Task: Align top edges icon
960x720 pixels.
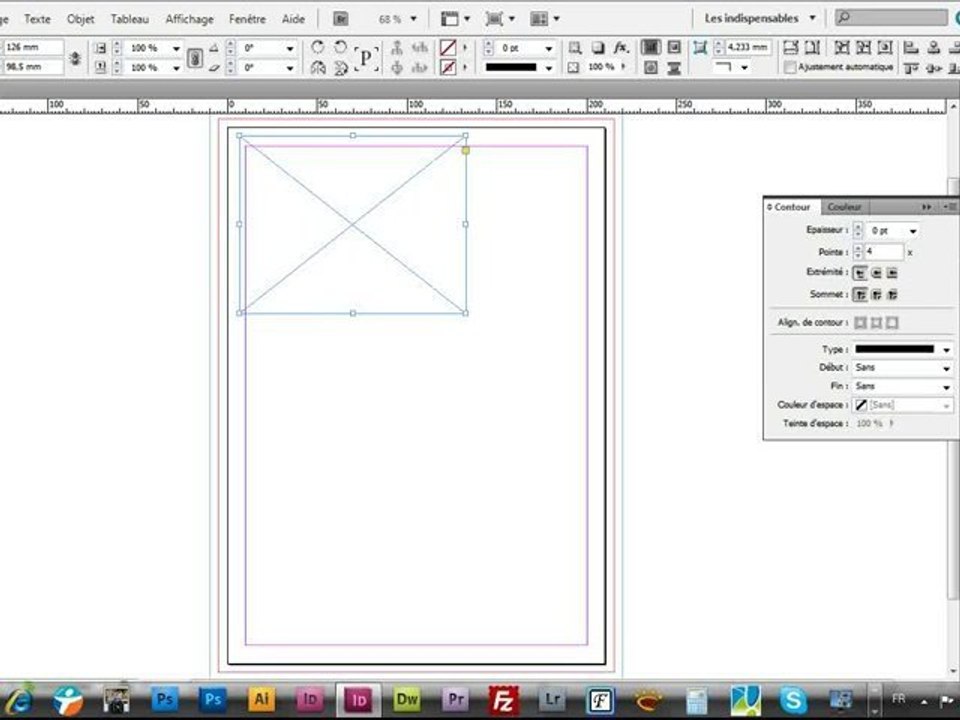Action: (911, 68)
